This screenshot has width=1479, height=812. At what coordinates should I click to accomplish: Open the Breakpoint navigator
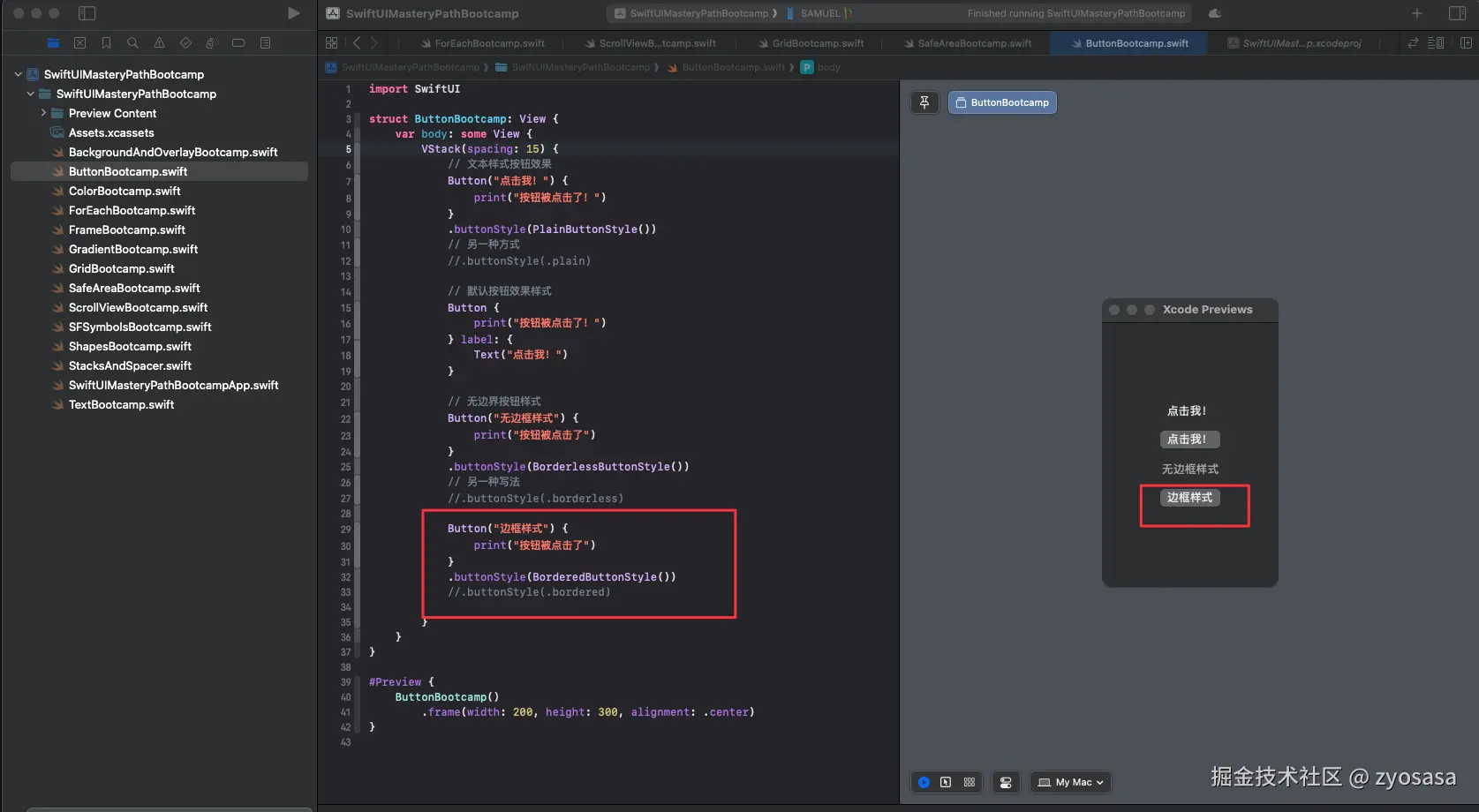238,42
